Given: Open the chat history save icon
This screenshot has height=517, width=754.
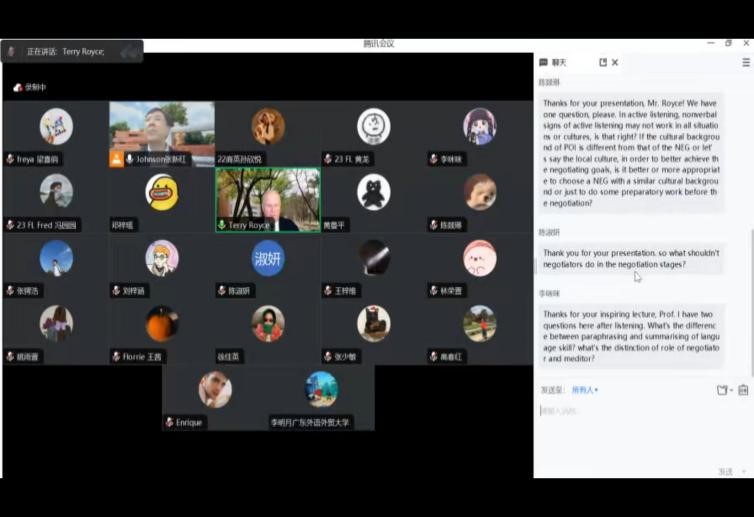Looking at the screenshot, I should coord(743,390).
